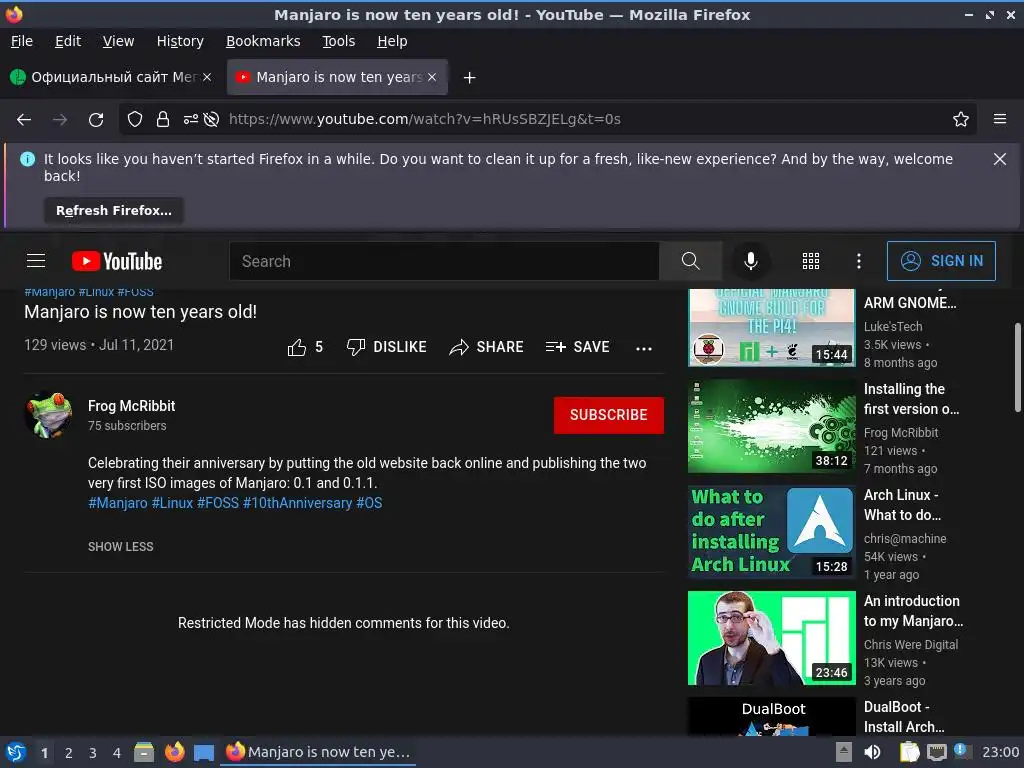Open the YouTube apps grid
This screenshot has width=1024, height=768.
coord(810,261)
